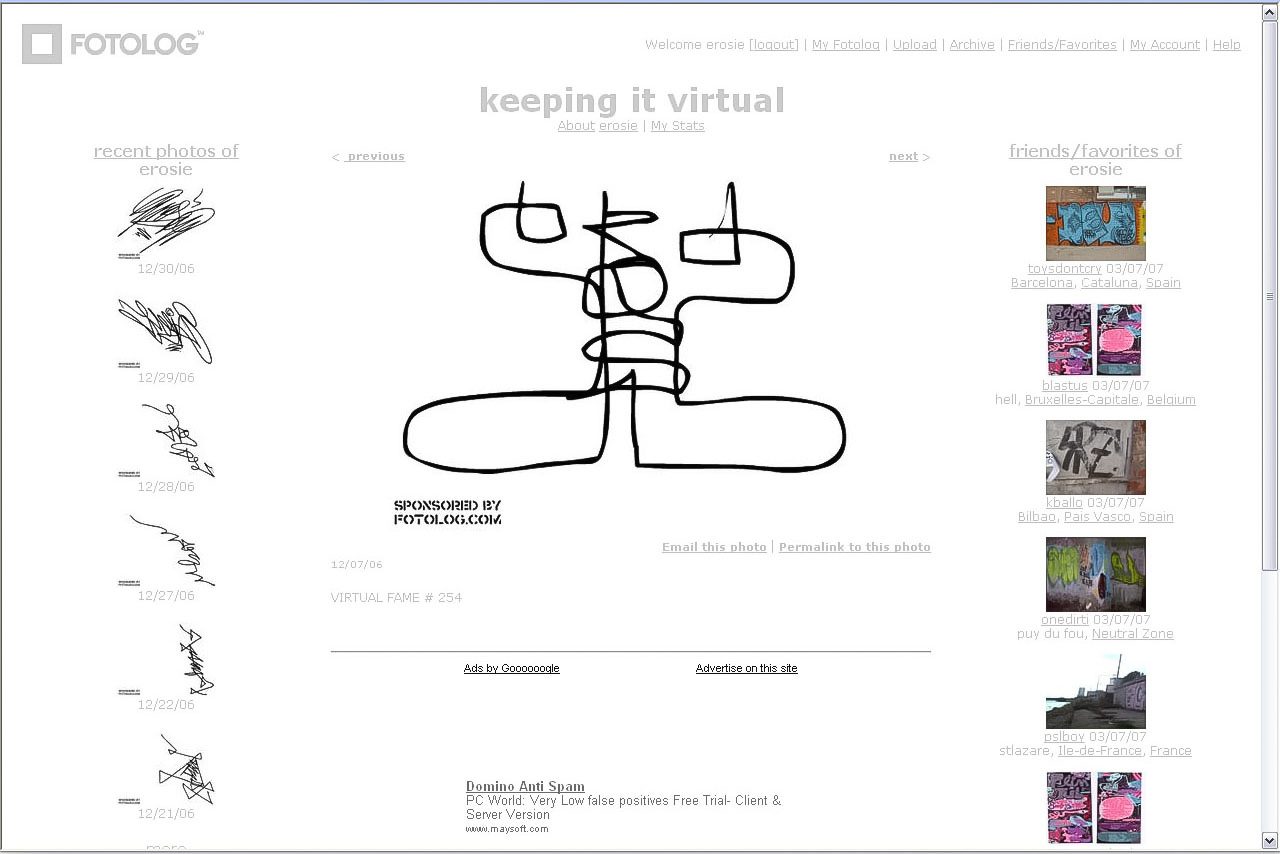Open Friends/Favorites in top navigation
Image resolution: width=1280 pixels, height=854 pixels.
(x=1061, y=45)
